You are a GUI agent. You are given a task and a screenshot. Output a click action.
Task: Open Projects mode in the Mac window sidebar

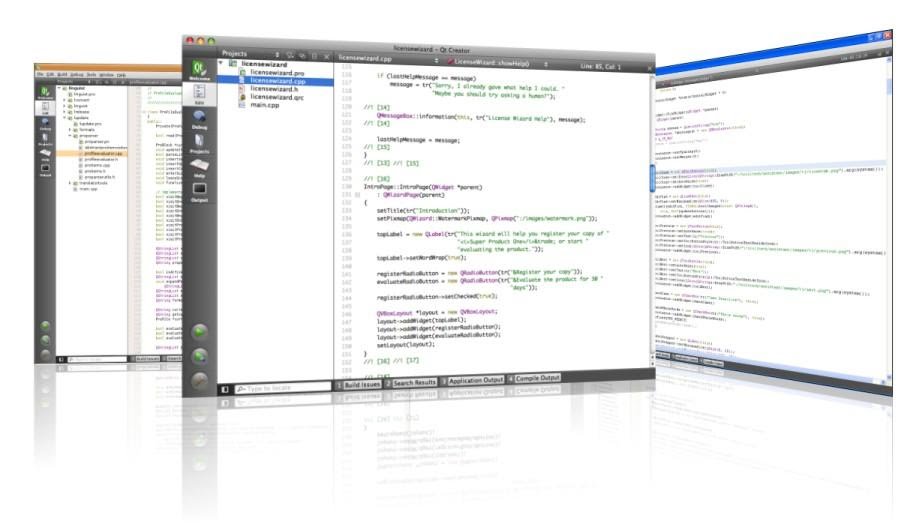(x=199, y=144)
